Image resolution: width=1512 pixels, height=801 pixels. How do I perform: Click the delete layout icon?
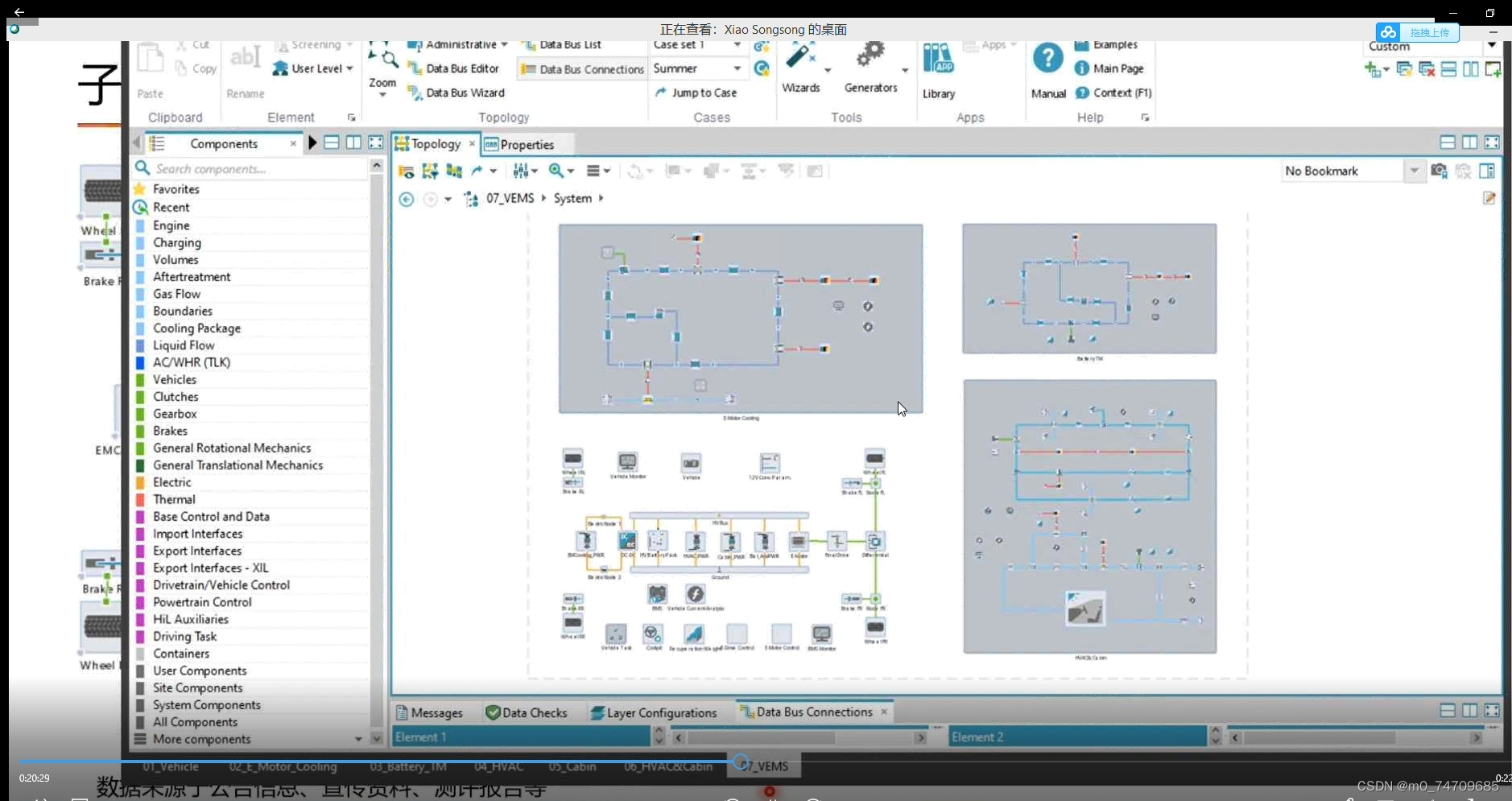1427,70
